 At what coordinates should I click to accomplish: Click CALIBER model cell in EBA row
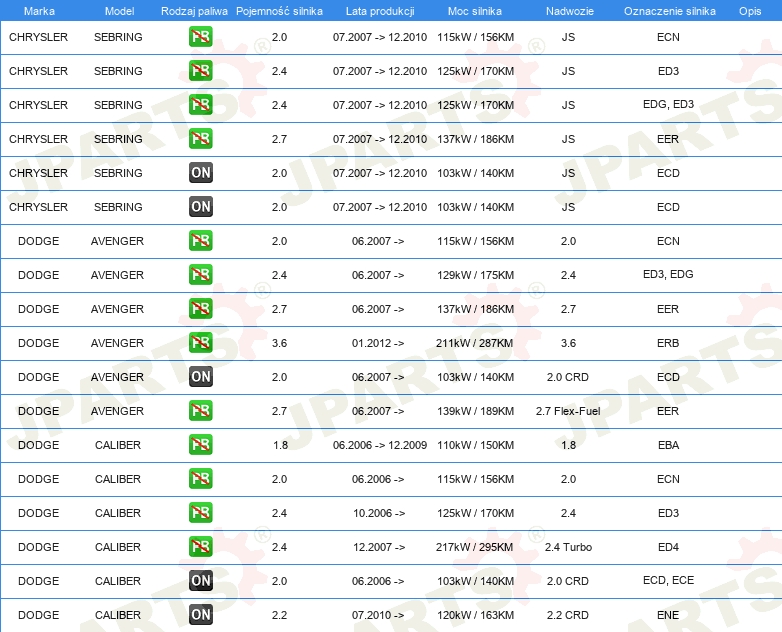[x=118, y=445]
